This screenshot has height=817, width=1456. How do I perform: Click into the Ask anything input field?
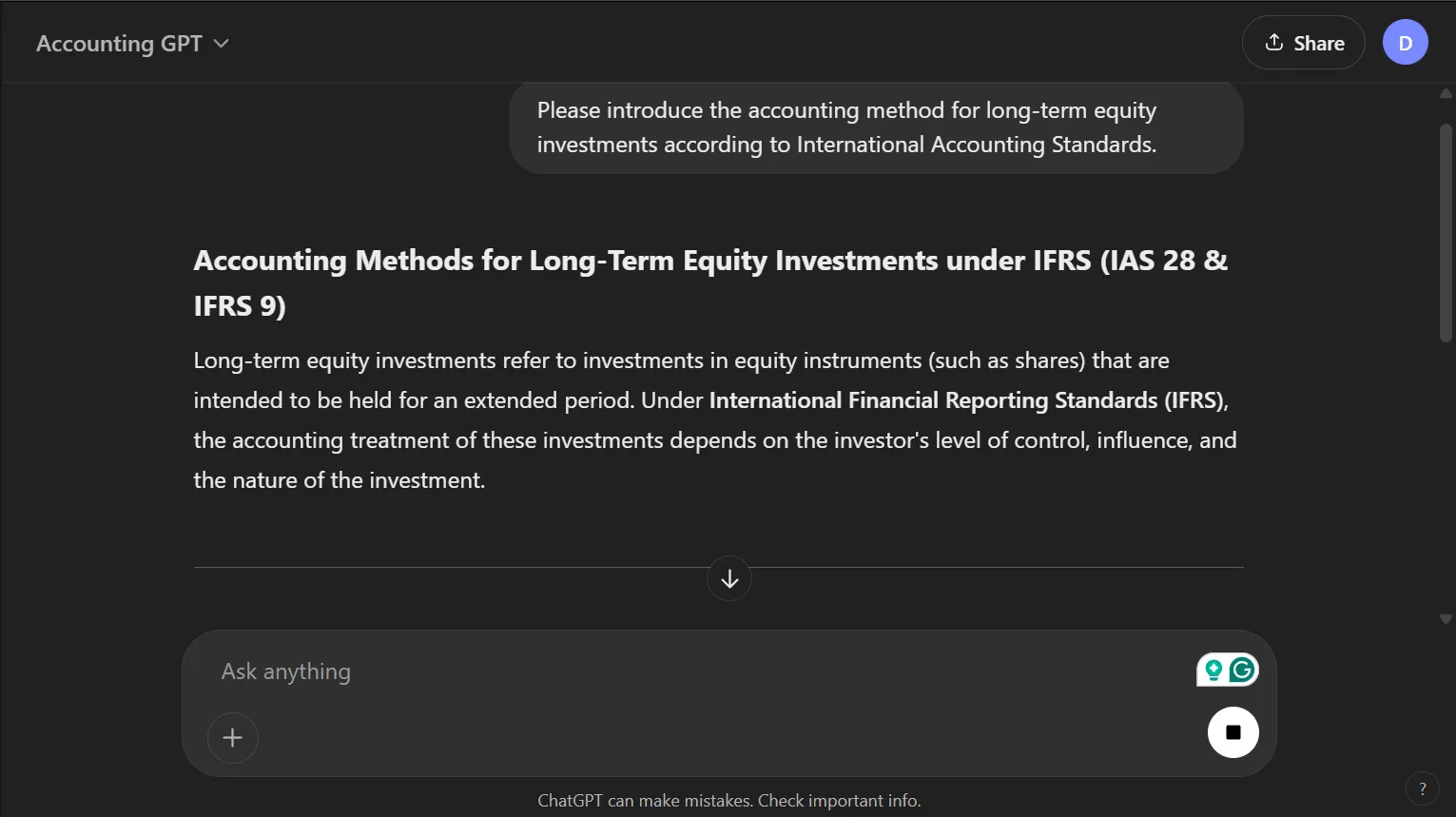coord(704,671)
